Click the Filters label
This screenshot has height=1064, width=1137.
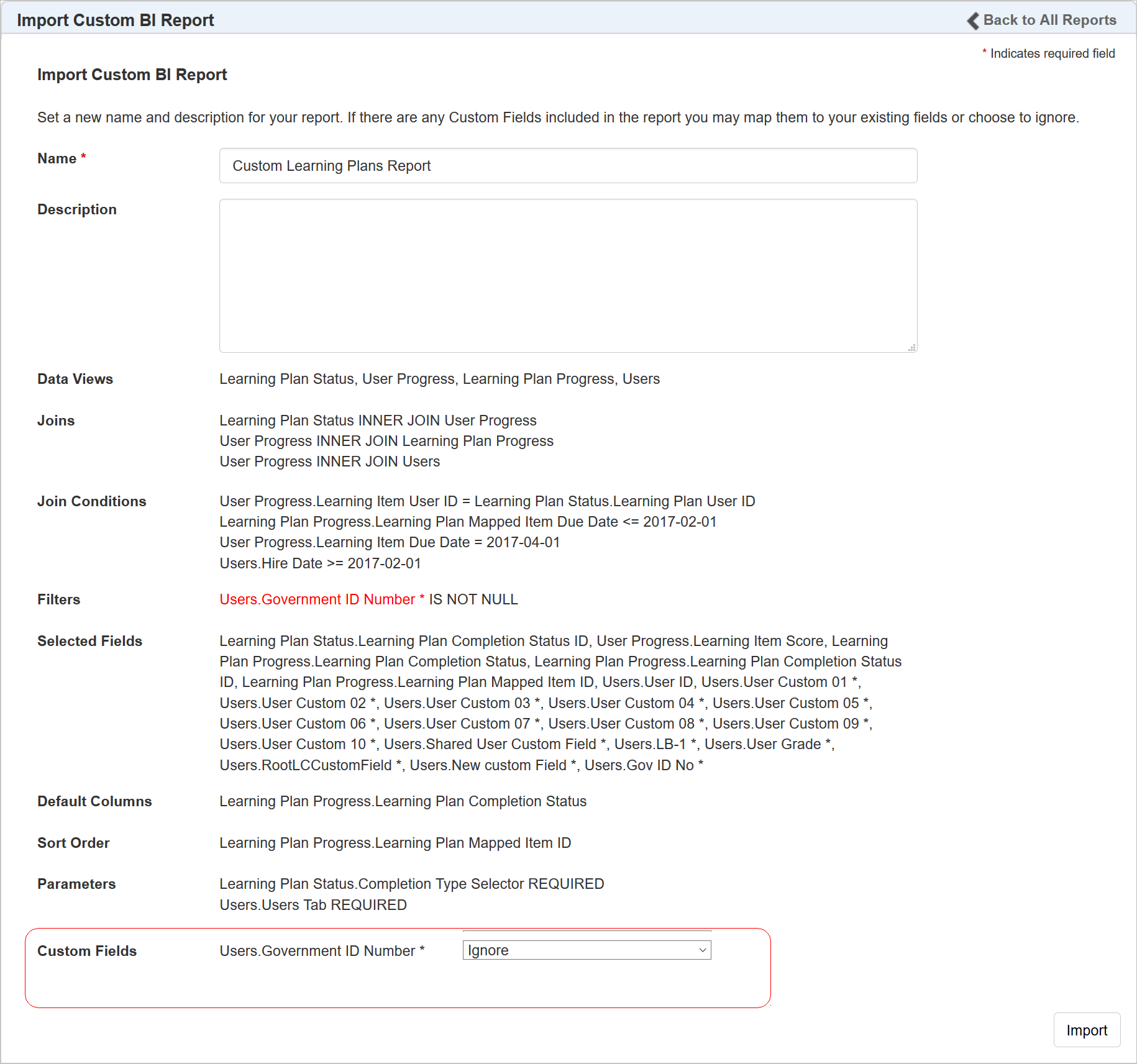point(59,599)
